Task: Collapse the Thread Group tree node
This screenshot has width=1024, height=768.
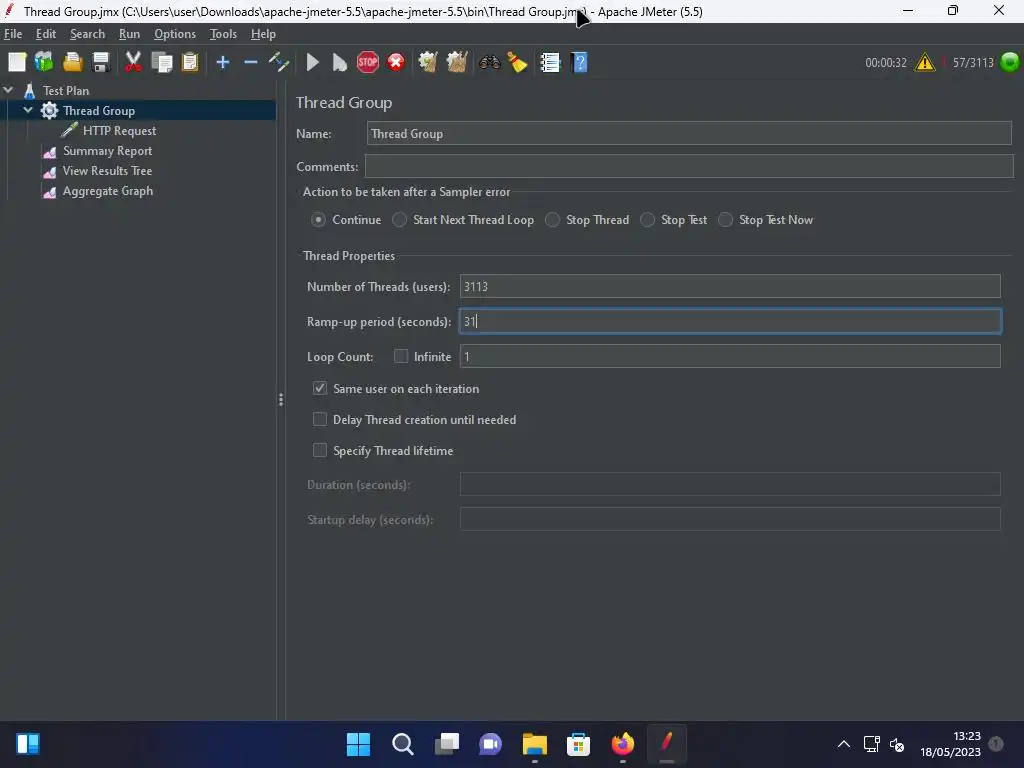Action: (28, 110)
